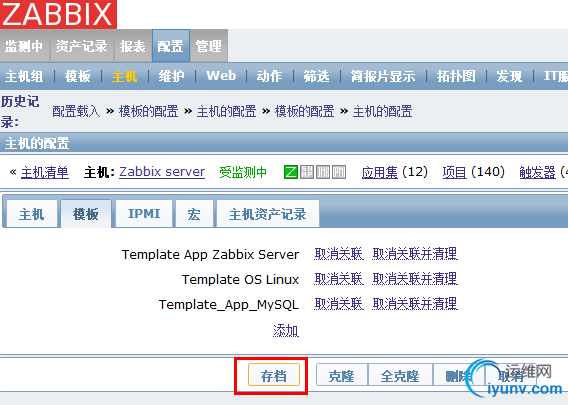This screenshot has height=405, width=568.
Task: Select the 拓扑图 submenu item
Action: click(456, 76)
